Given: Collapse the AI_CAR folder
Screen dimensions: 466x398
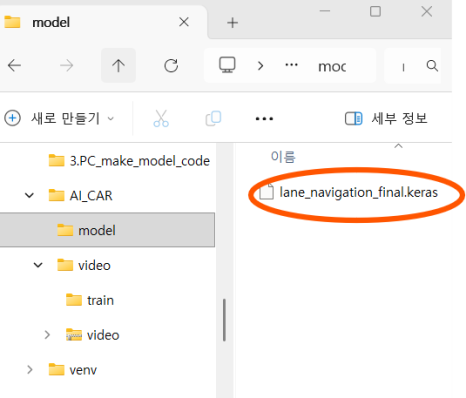Looking at the screenshot, I should [x=29, y=195].
